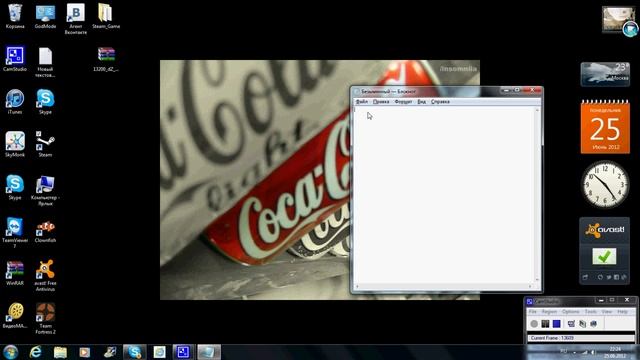Switch to Skype on the taskbar

pos(134,352)
